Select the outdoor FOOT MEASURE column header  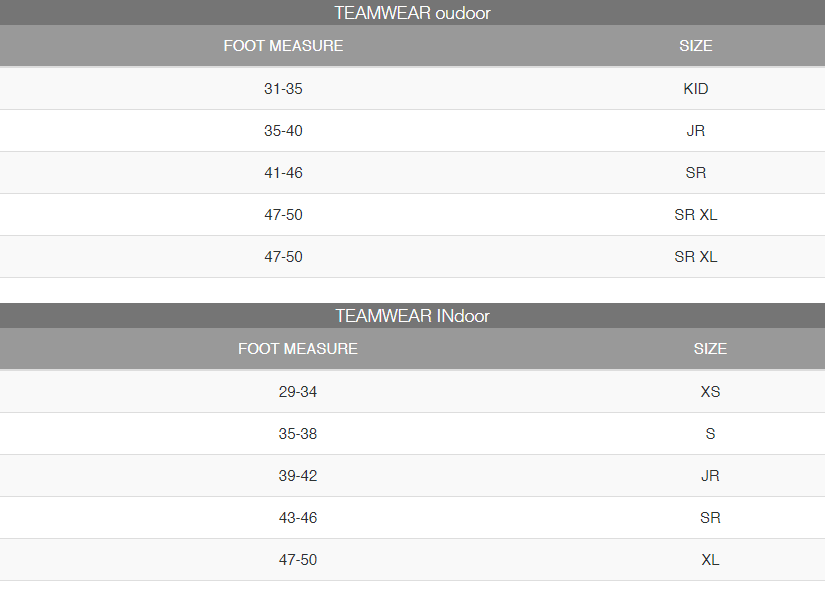(283, 46)
